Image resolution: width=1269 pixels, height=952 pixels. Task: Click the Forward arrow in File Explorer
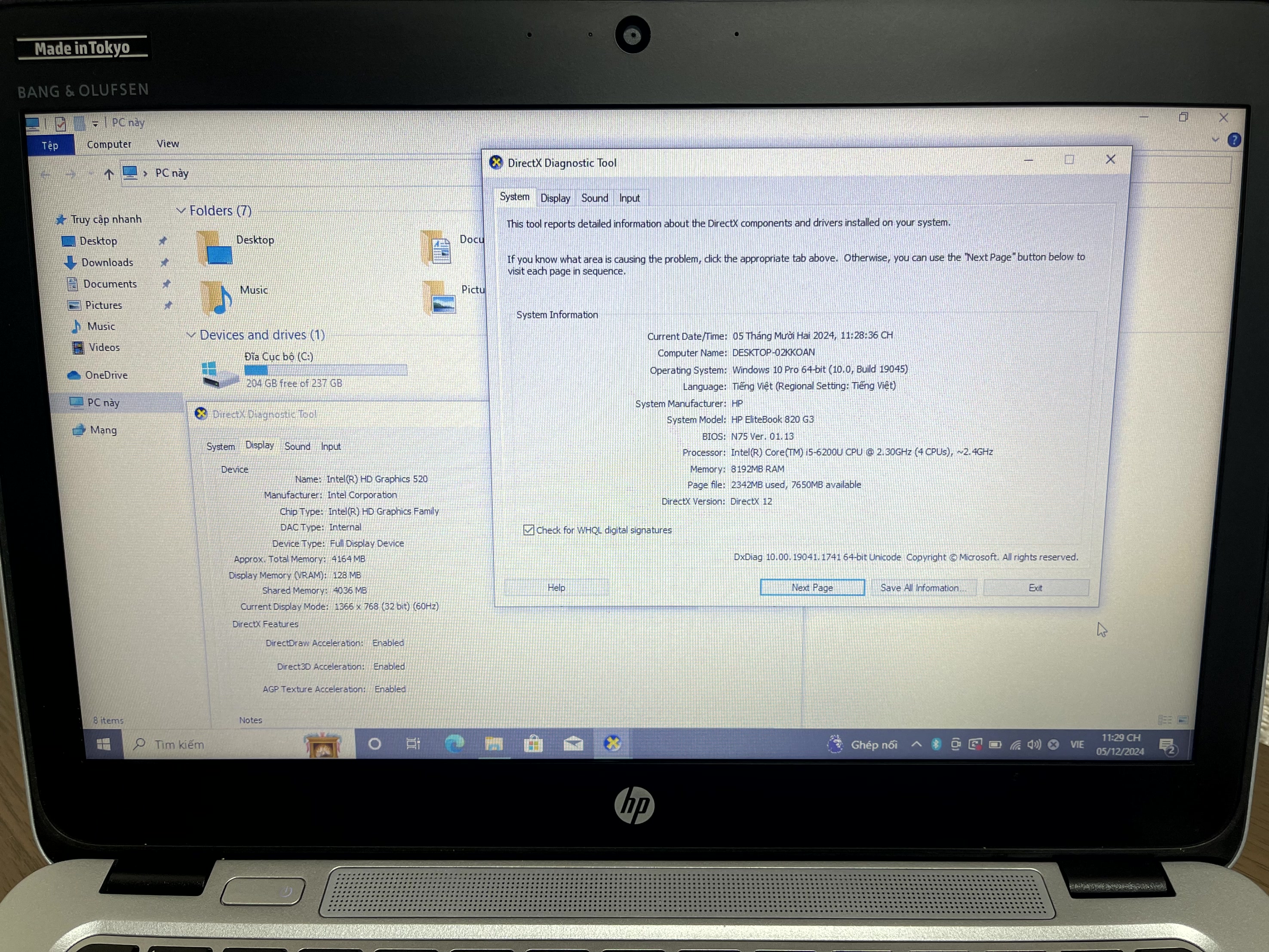[70, 174]
